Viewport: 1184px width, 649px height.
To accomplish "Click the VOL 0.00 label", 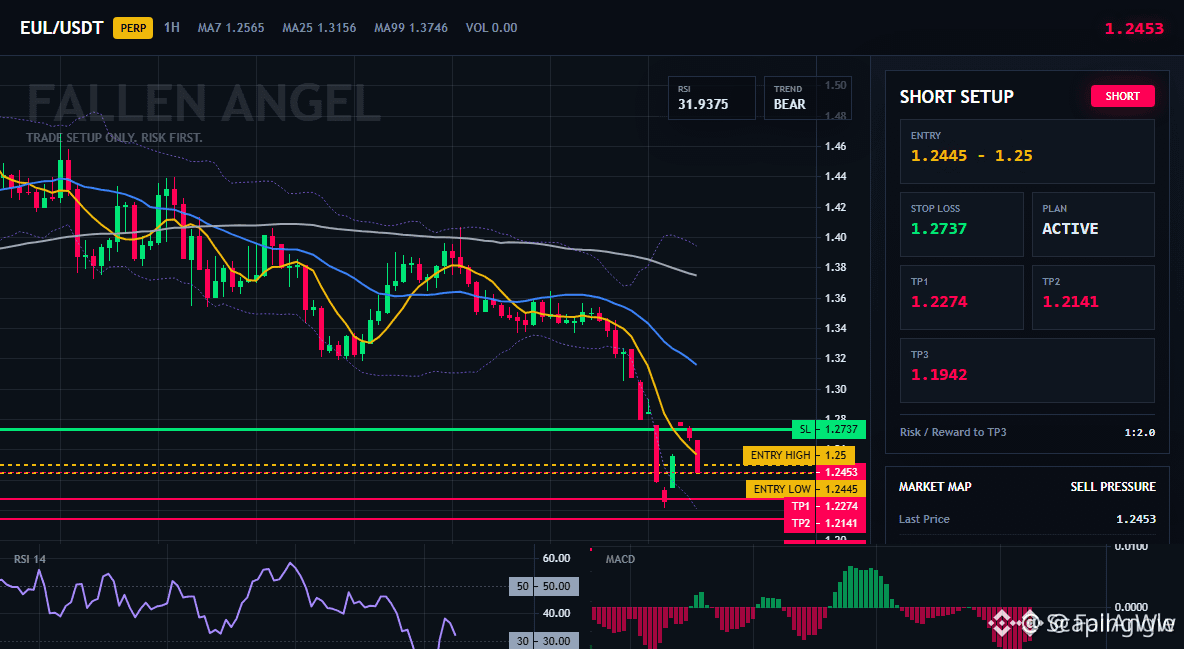I will tap(492, 28).
